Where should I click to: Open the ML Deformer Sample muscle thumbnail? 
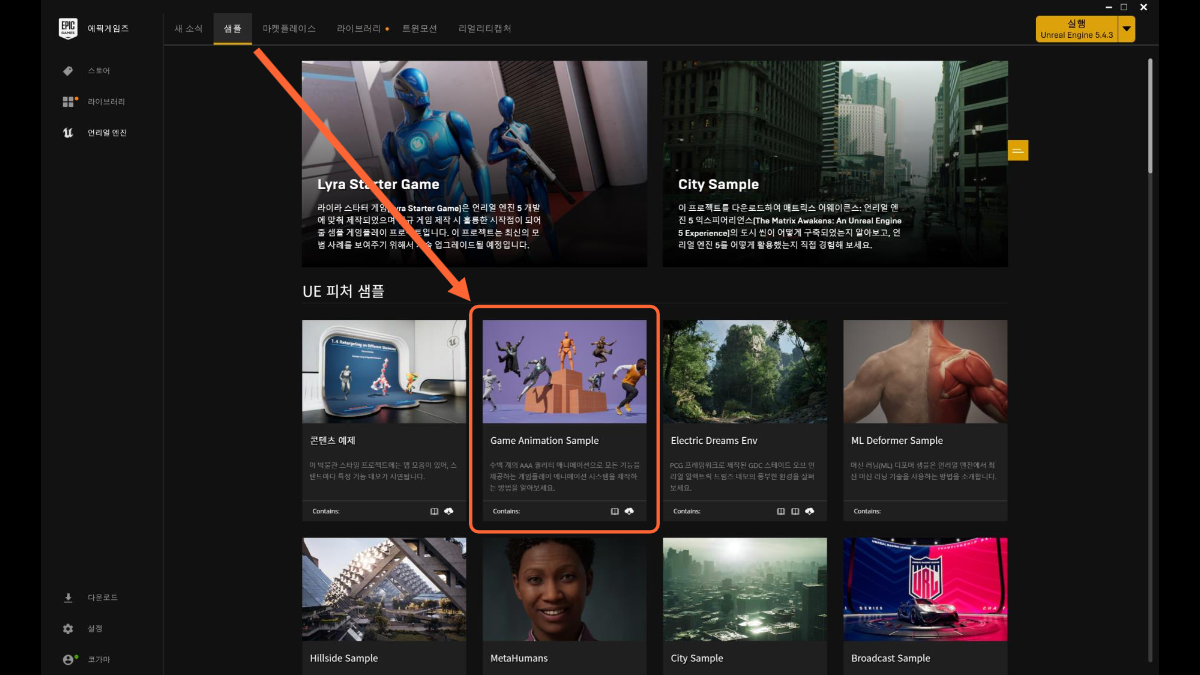pyautogui.click(x=925, y=372)
